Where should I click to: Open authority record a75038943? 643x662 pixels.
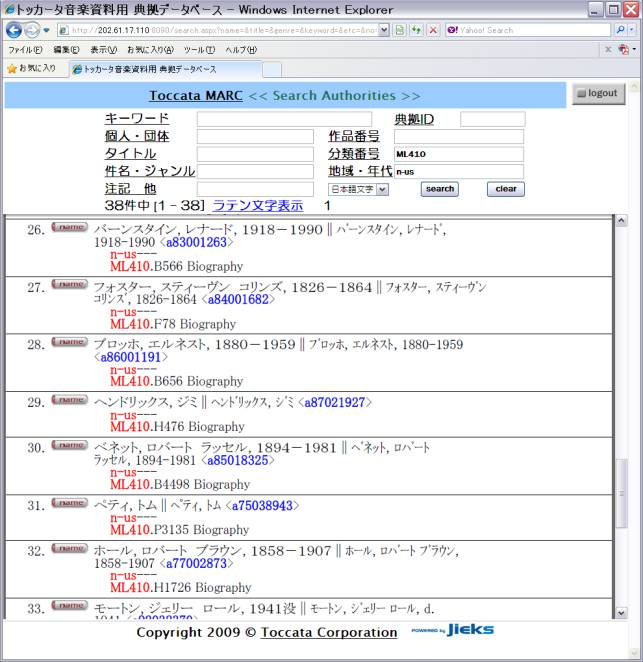262,506
